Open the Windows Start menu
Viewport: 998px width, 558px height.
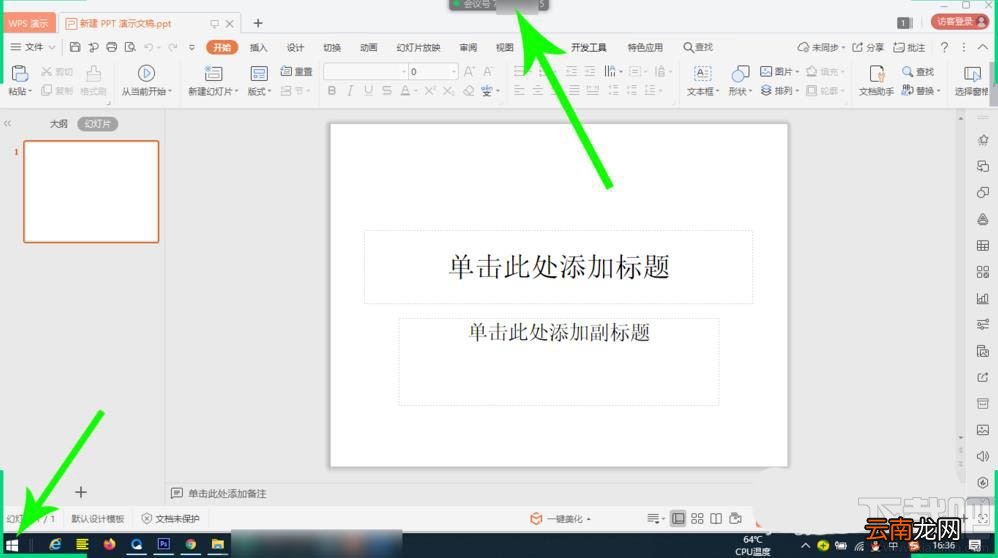coord(12,545)
